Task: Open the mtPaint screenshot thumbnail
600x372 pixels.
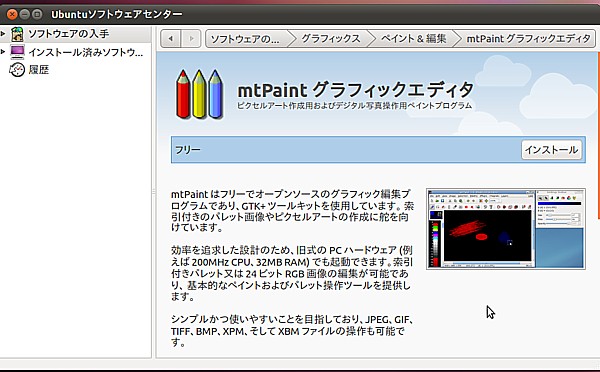Action: click(x=506, y=229)
